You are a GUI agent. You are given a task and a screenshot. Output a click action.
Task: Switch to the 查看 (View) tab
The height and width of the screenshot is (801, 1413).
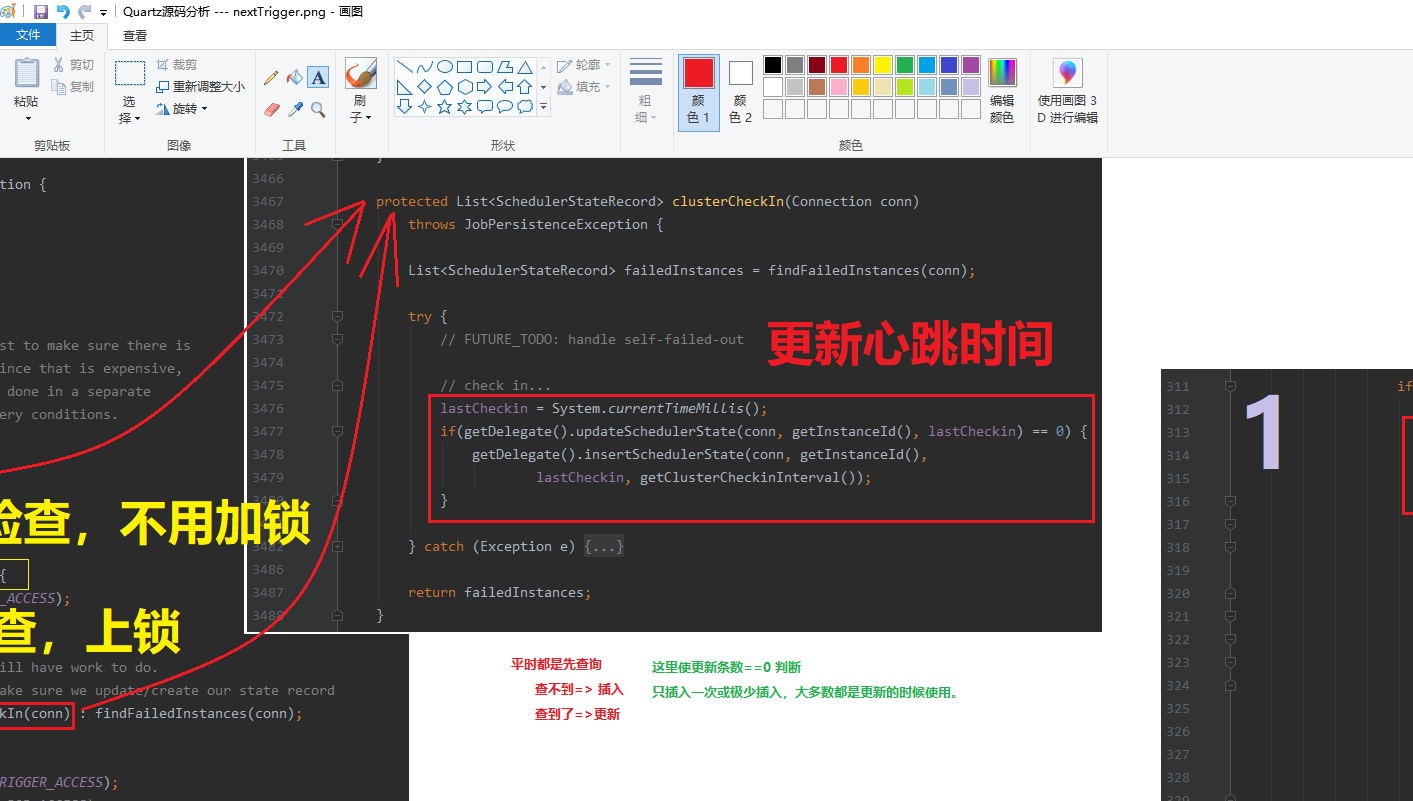pos(135,35)
